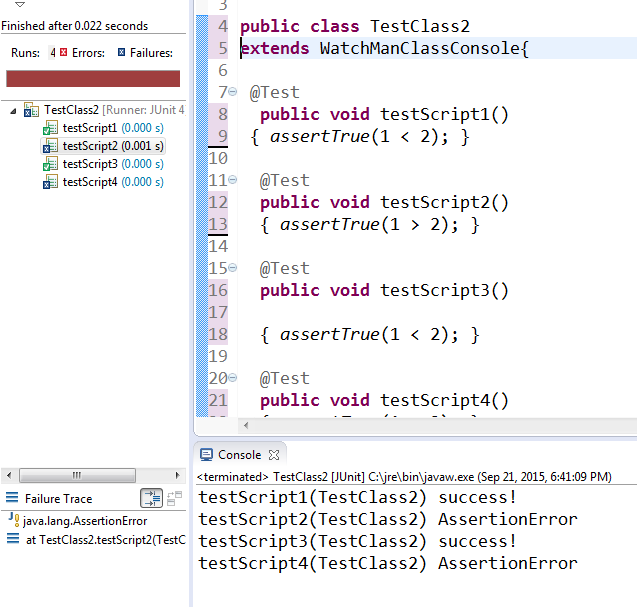
Task: Click line number 4 in the gutter
Action: point(223,26)
